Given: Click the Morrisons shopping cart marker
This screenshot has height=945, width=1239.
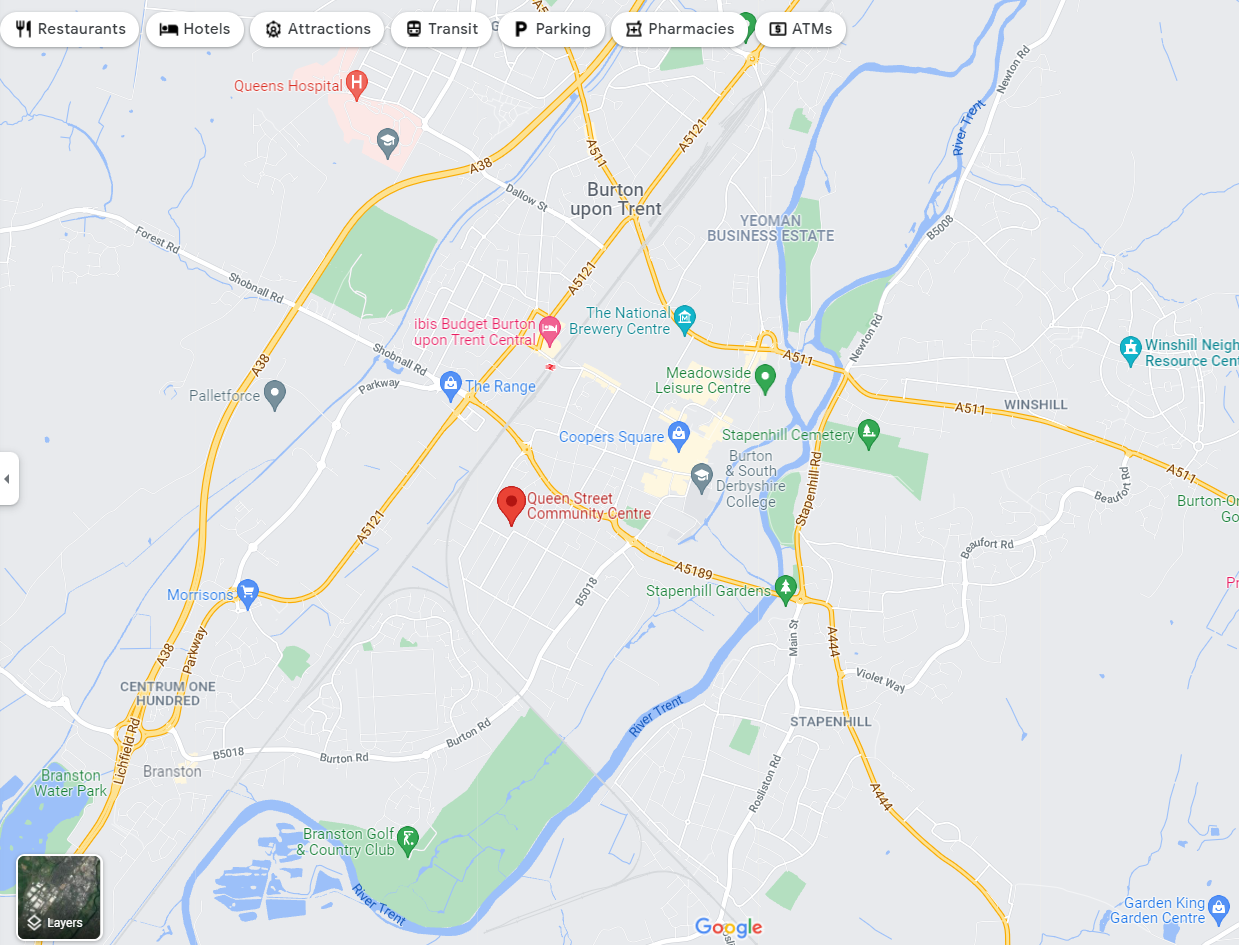Looking at the screenshot, I should click(248, 594).
